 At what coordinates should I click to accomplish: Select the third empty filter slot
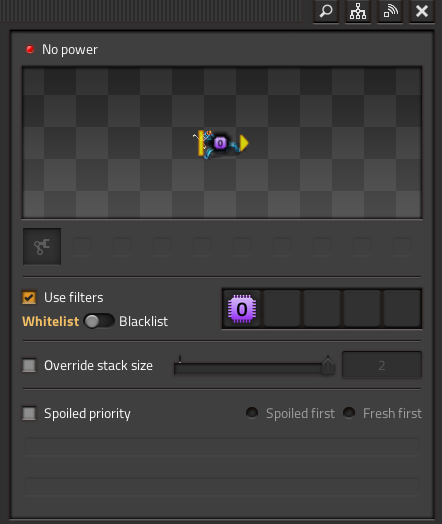pos(322,309)
